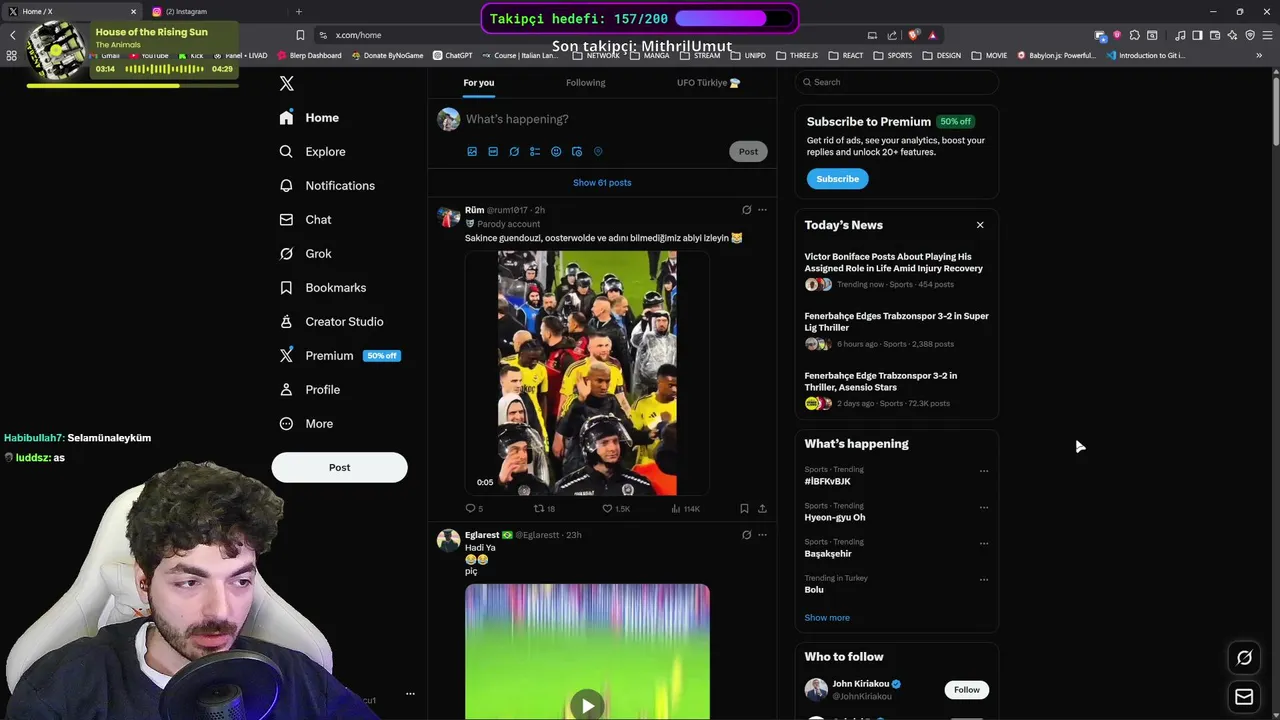View analytics of Rüm's post

[x=685, y=509]
